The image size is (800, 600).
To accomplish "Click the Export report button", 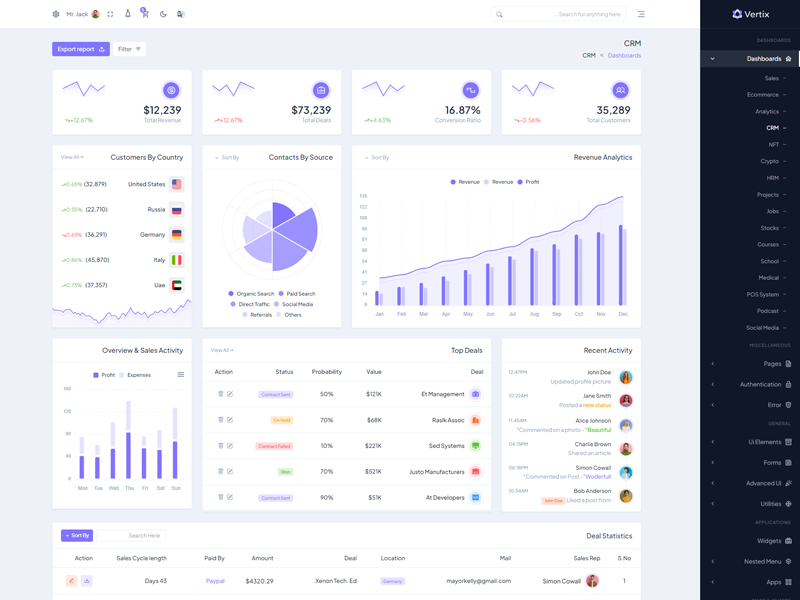I will tap(81, 49).
